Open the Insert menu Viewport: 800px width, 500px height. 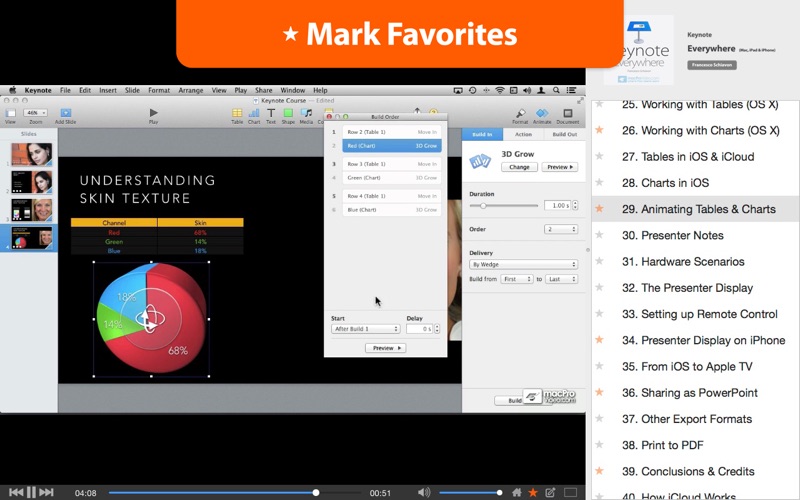pos(108,90)
